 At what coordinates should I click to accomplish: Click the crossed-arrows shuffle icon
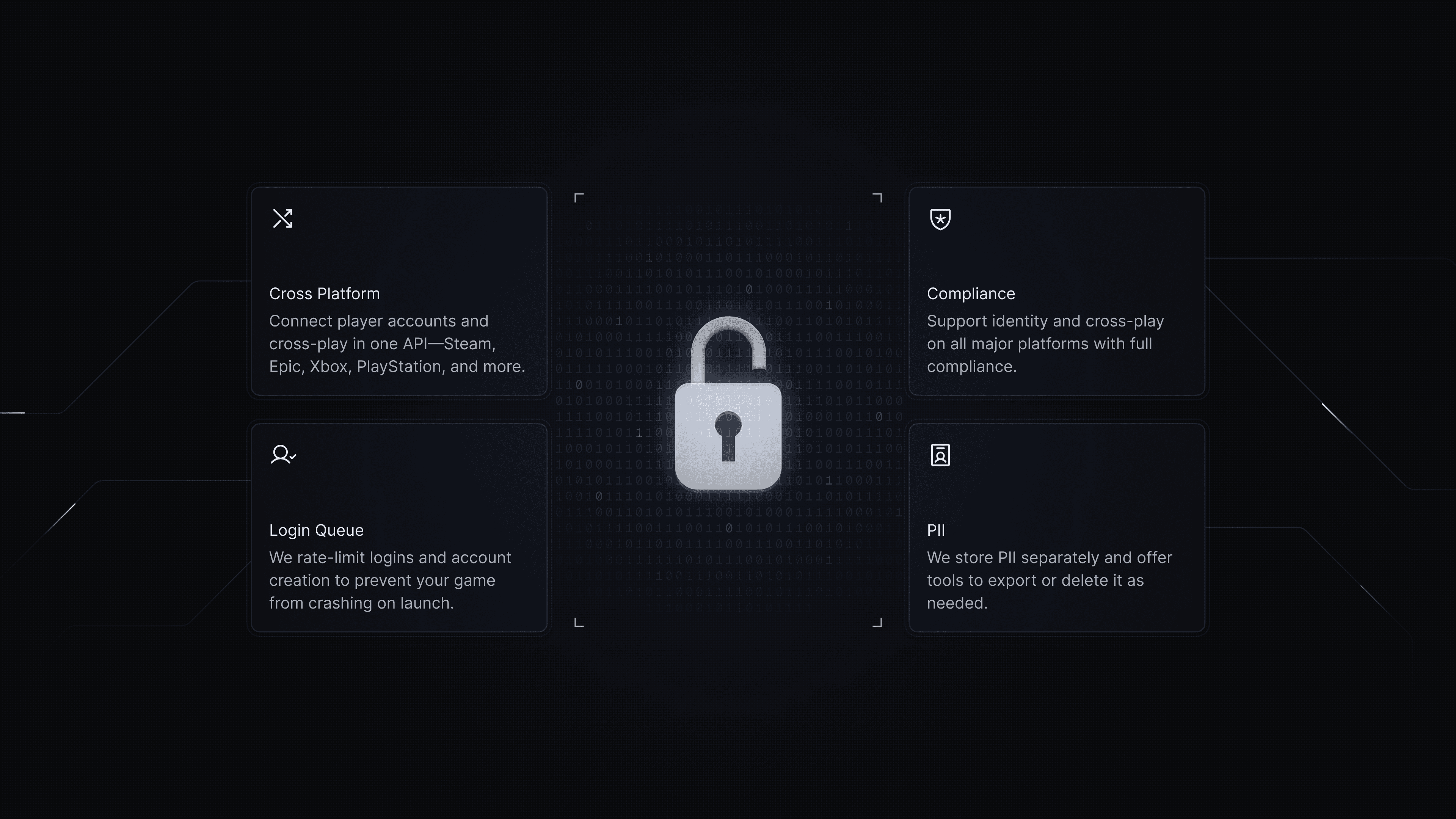pyautogui.click(x=282, y=219)
